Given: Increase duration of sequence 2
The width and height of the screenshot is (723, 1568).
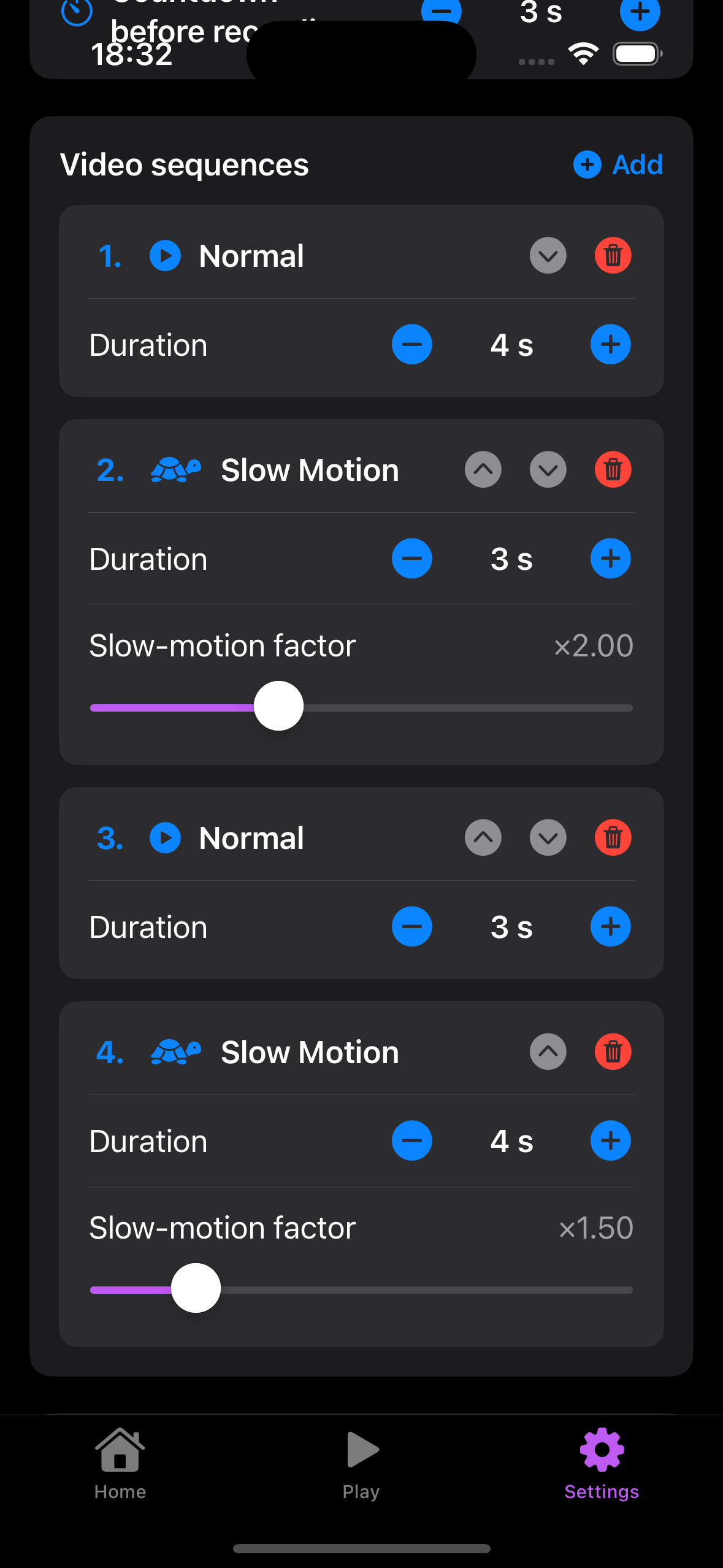Looking at the screenshot, I should (610, 559).
